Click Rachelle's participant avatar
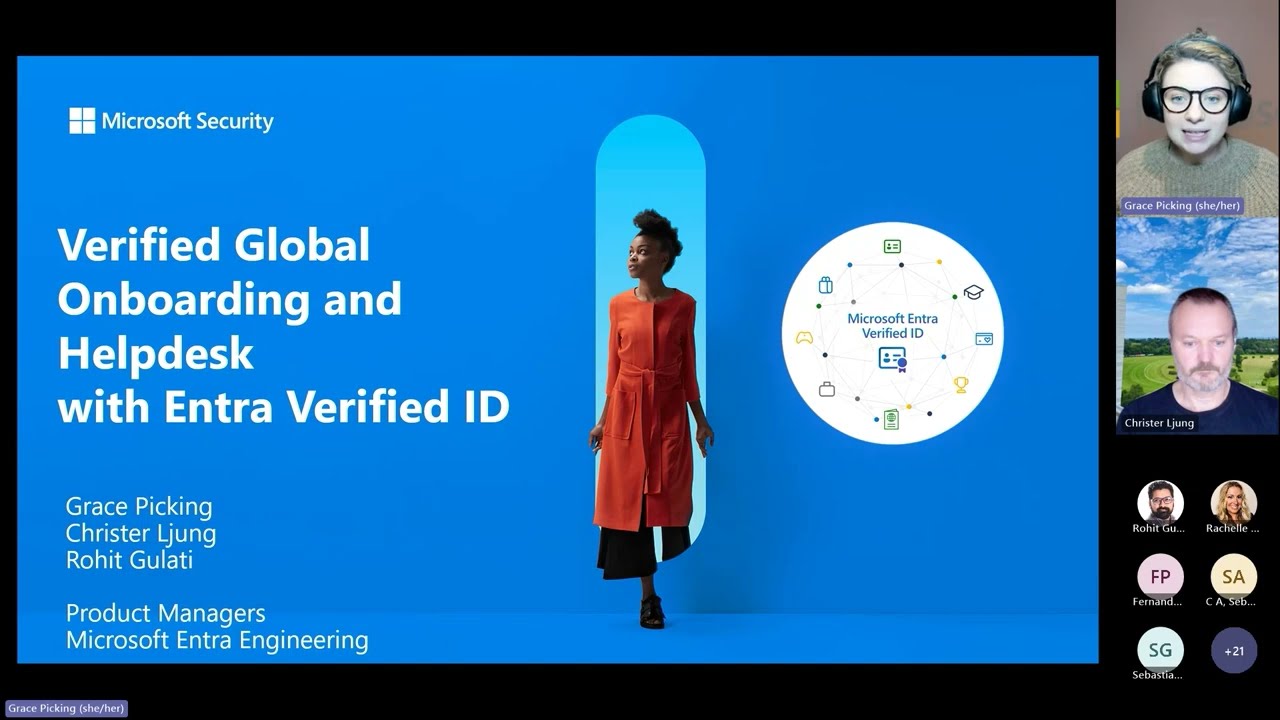 coord(1234,502)
